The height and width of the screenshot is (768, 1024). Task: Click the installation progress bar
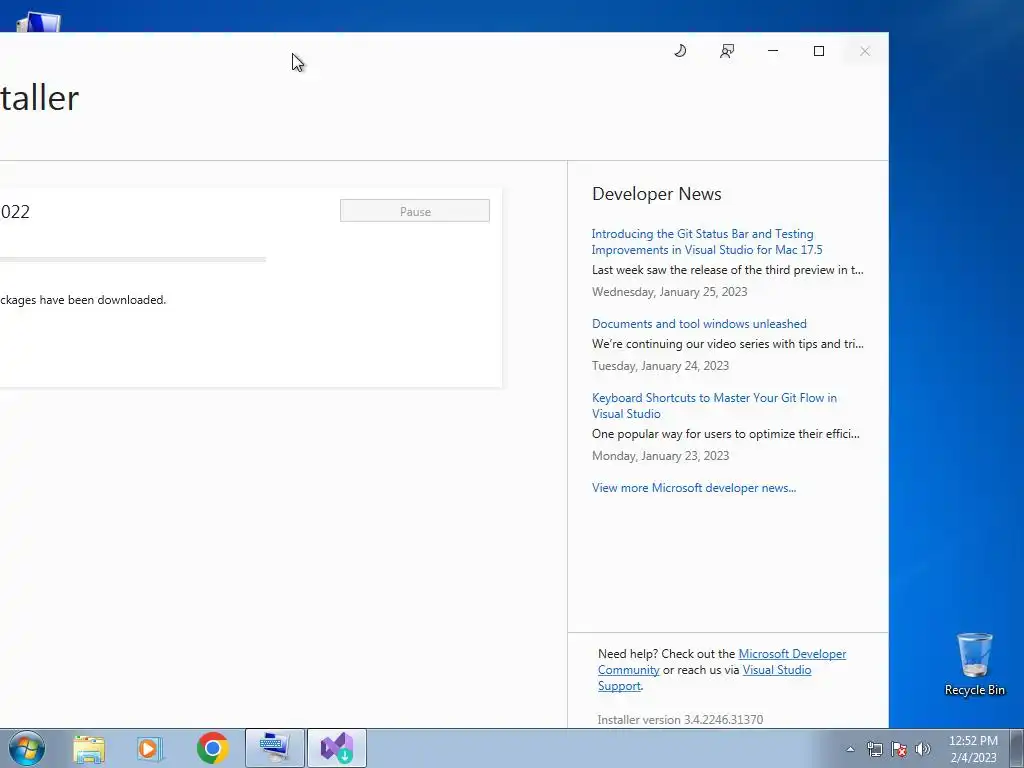pos(133,259)
